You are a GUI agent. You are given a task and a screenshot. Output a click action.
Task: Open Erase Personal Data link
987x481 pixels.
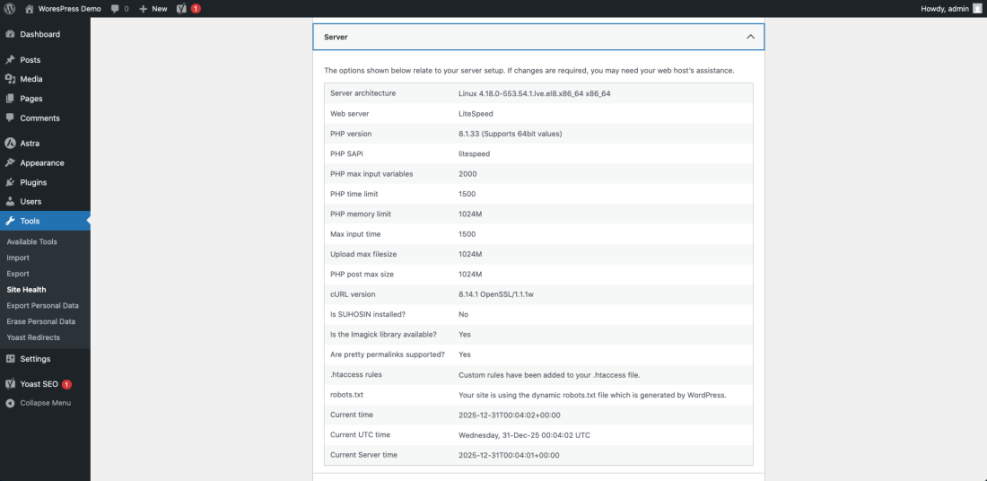point(41,321)
